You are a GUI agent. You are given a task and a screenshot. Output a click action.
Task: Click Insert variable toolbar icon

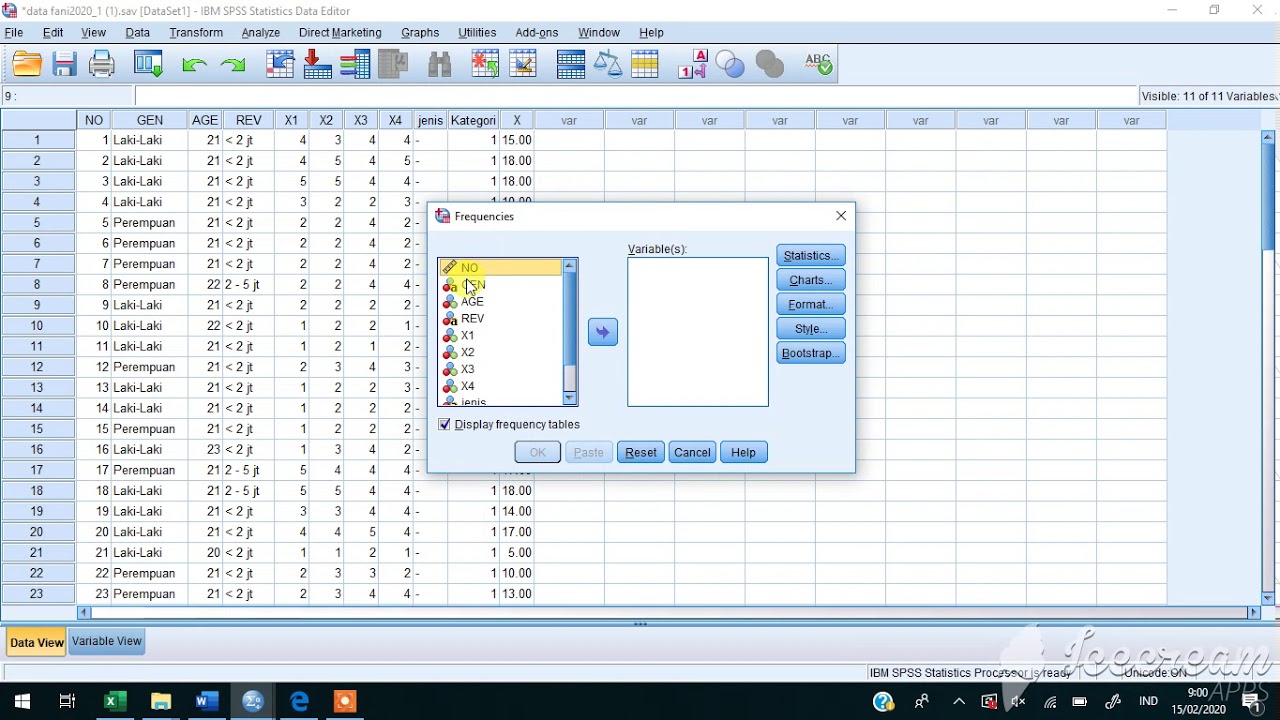pyautogui.click(x=522, y=65)
